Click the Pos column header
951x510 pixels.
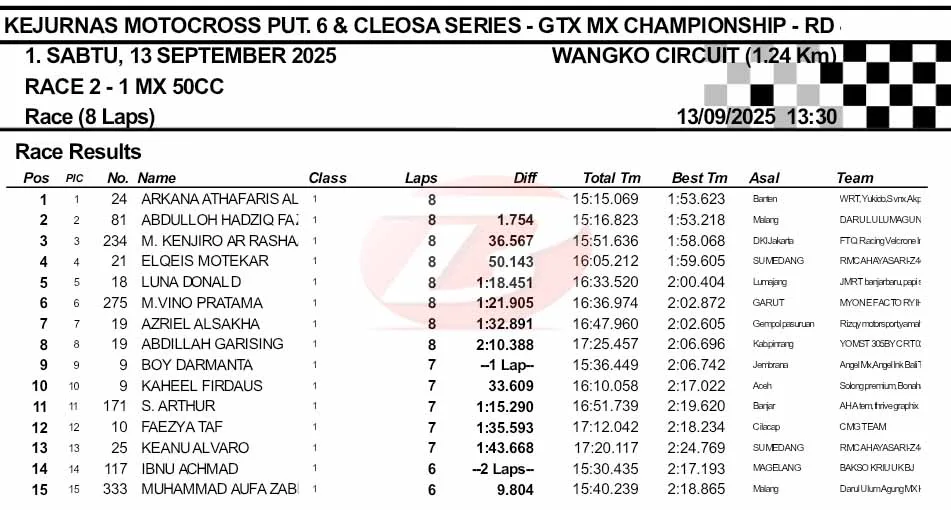pos(36,178)
